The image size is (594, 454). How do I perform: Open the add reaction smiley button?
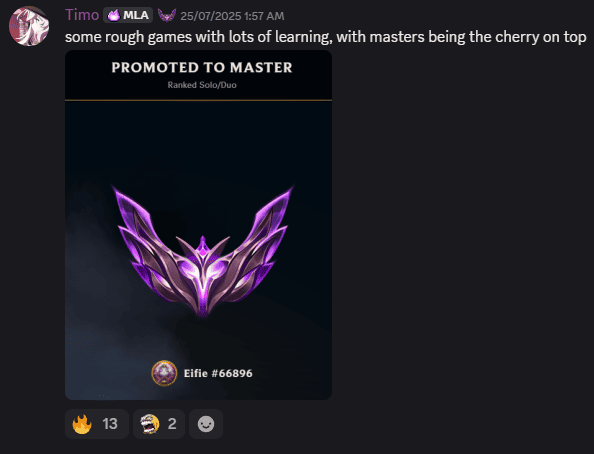[x=206, y=424]
